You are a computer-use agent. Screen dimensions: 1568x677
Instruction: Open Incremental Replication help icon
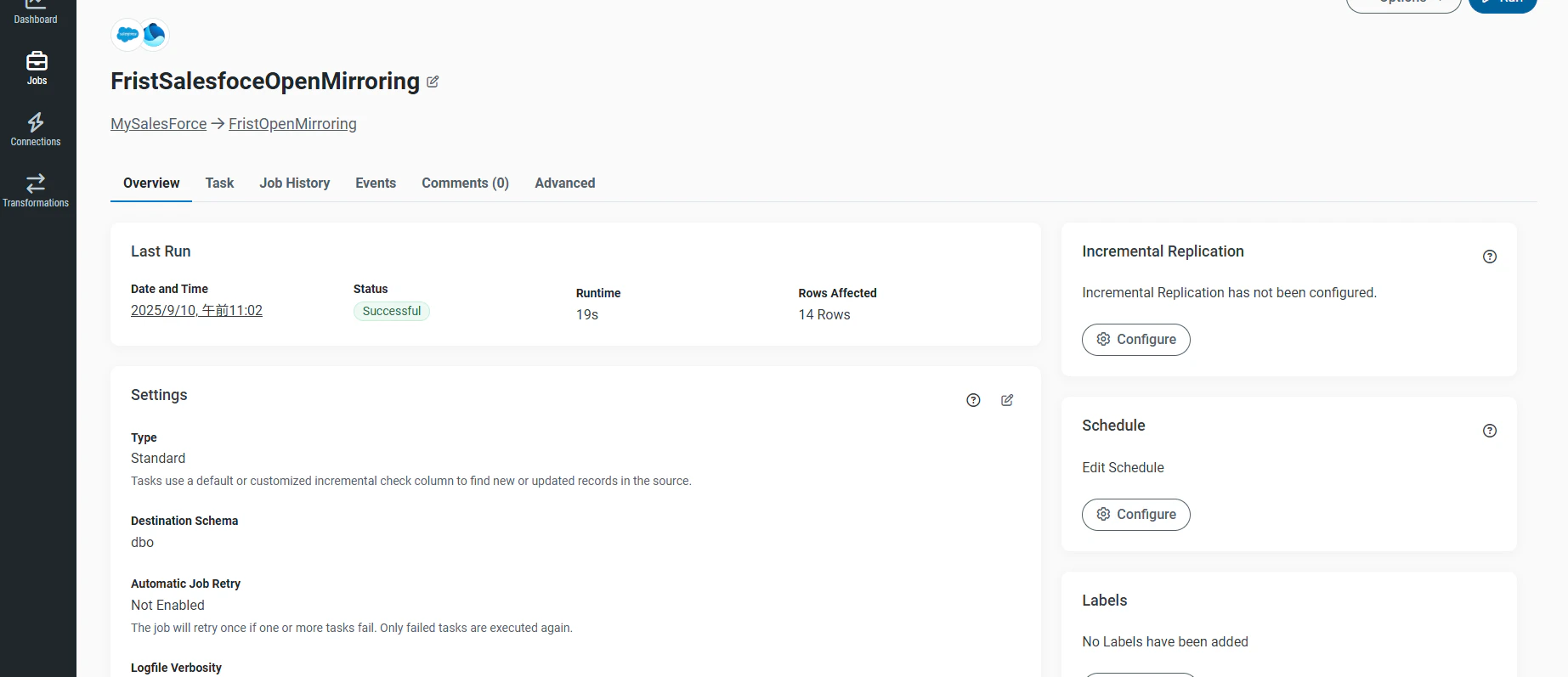[1490, 257]
